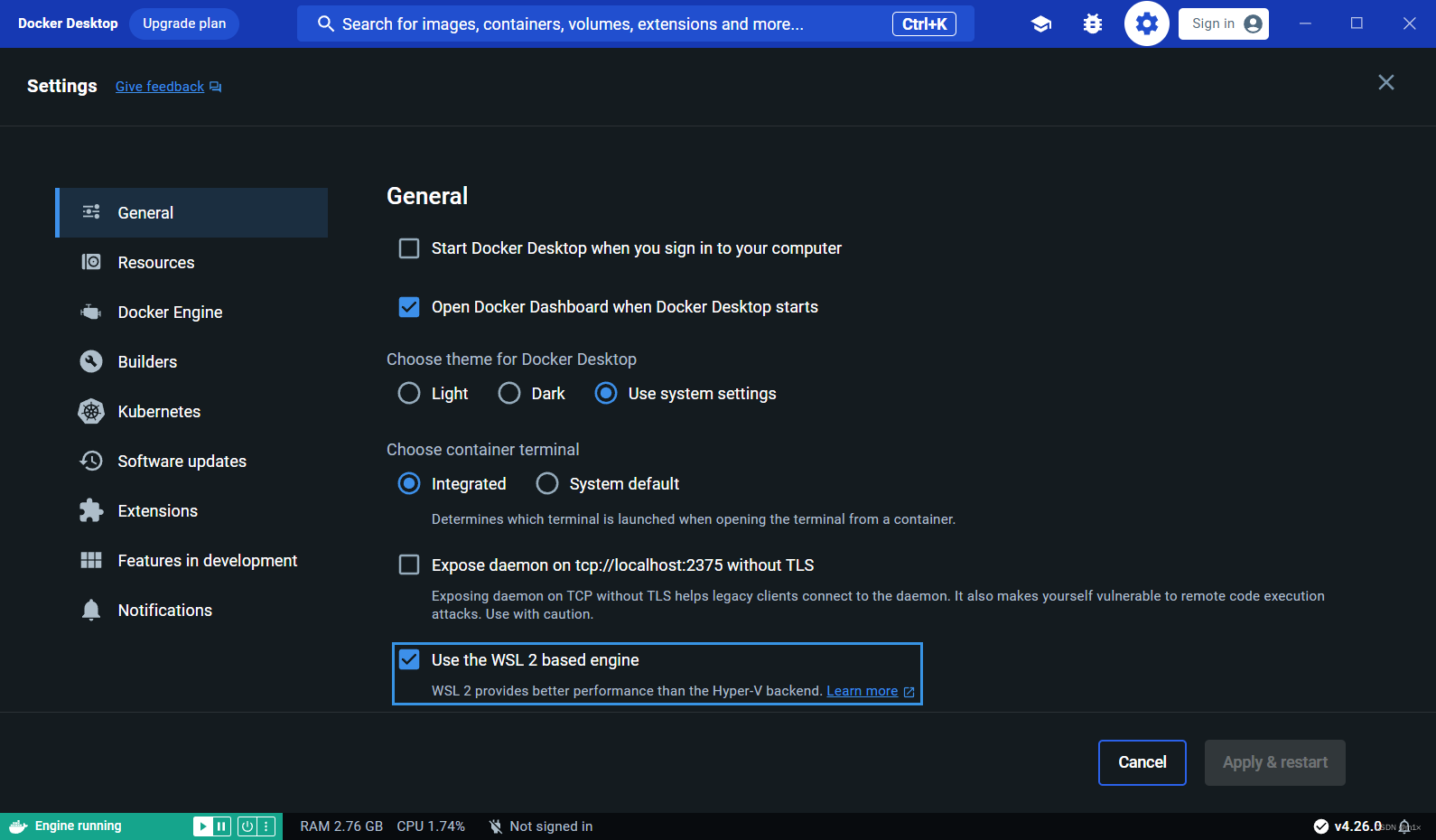
Task: Open the Learning center graduation cap icon
Action: [1041, 23]
